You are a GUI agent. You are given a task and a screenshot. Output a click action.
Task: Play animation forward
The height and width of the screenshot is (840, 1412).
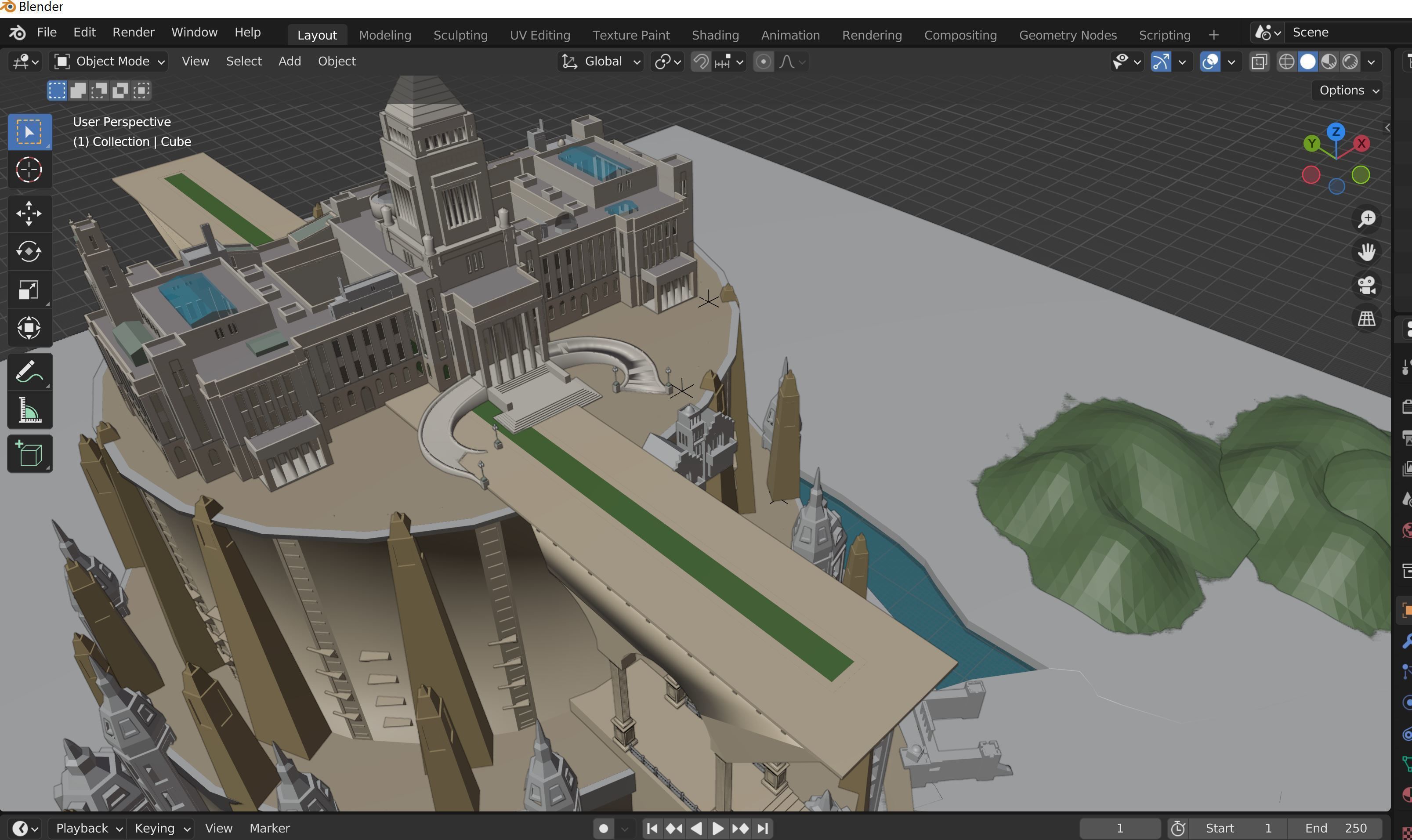pyautogui.click(x=717, y=829)
